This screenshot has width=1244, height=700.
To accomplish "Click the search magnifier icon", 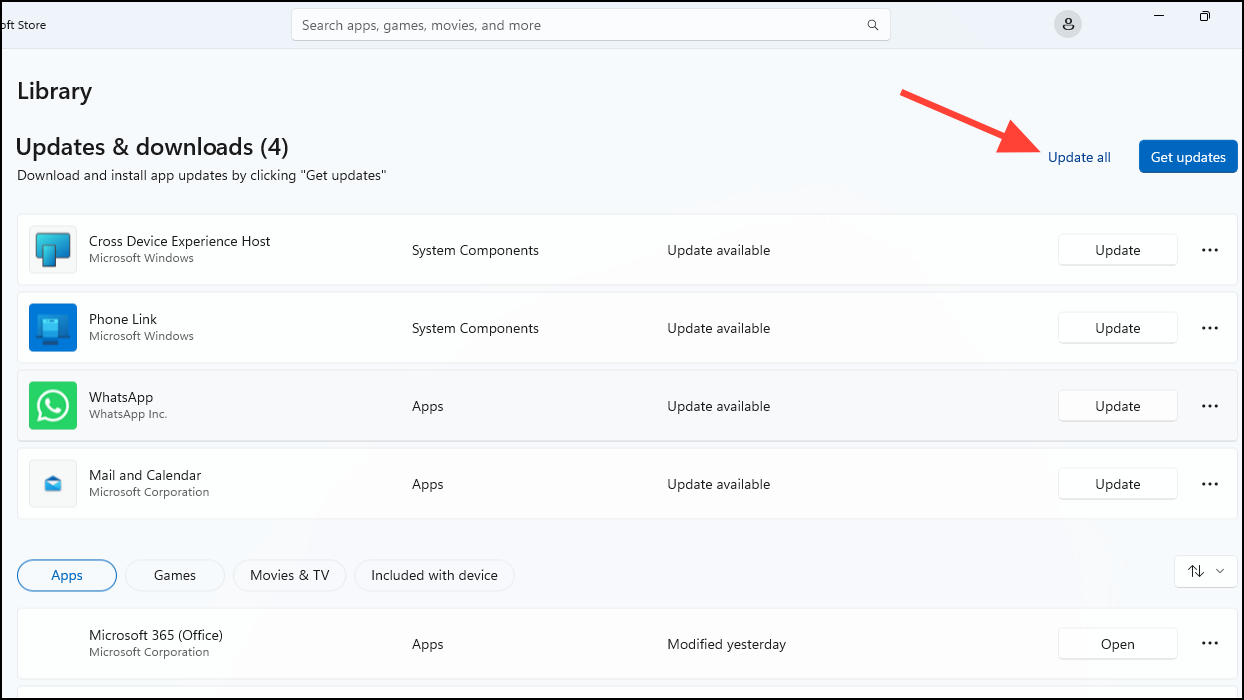I will pyautogui.click(x=872, y=24).
